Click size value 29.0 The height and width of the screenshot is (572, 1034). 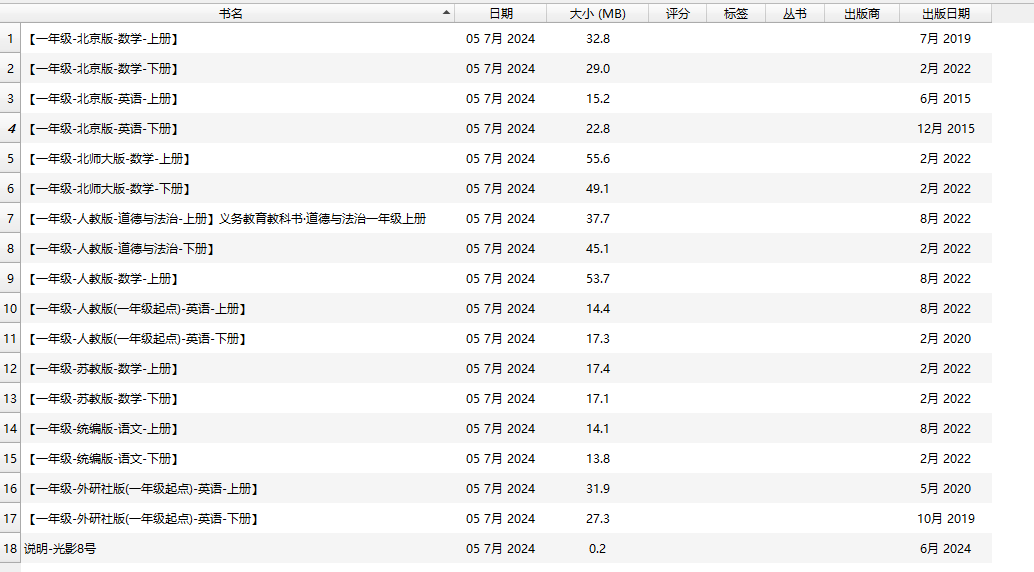(598, 69)
